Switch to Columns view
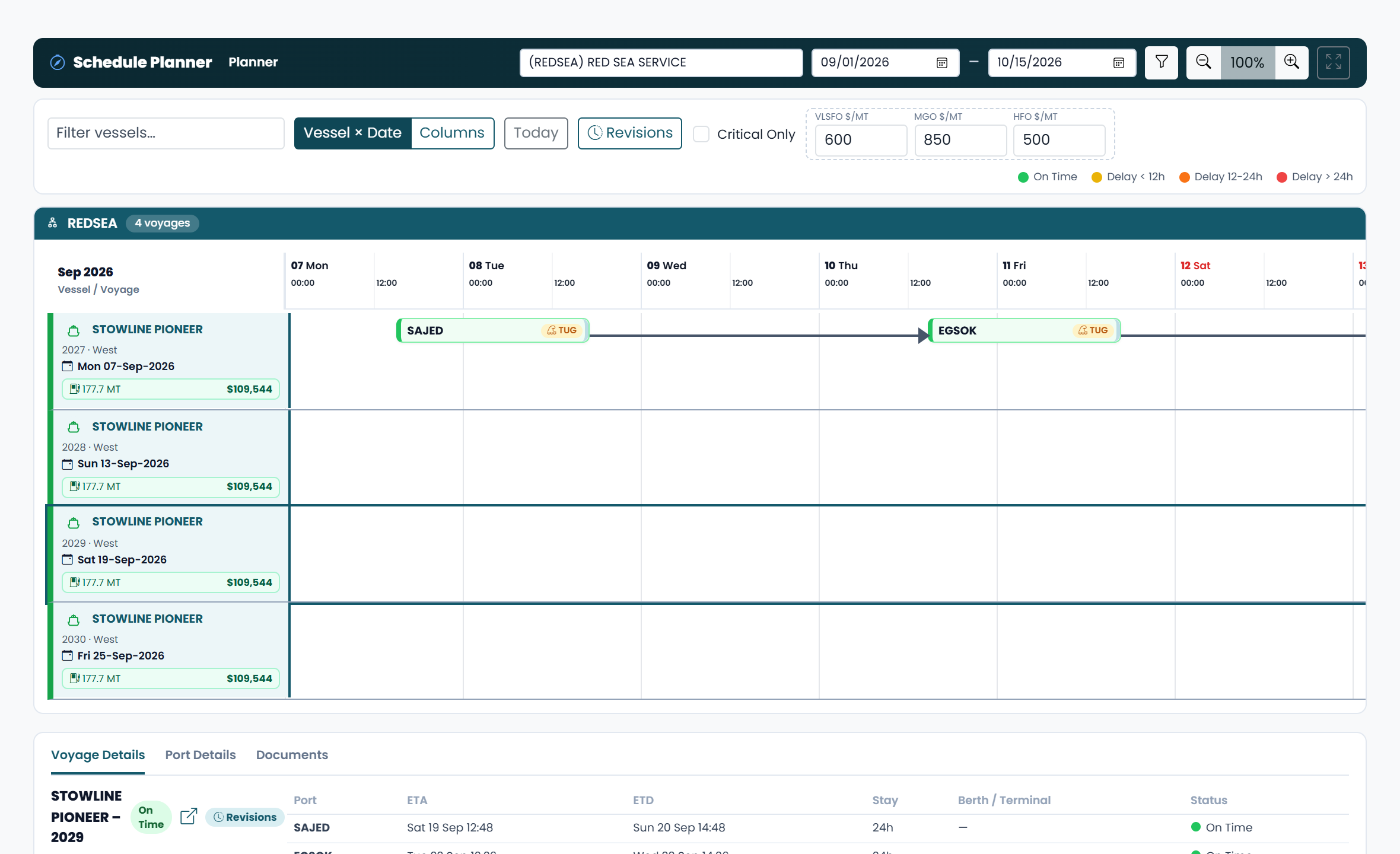Image resolution: width=1400 pixels, height=854 pixels. pos(452,133)
